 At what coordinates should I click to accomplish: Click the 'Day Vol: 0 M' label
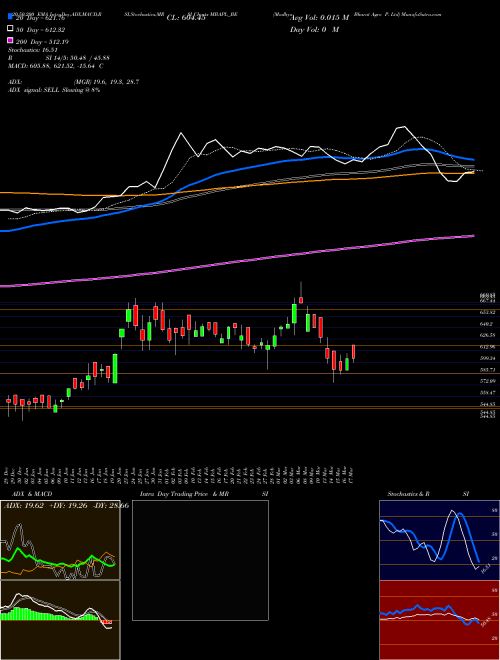(x=314, y=29)
